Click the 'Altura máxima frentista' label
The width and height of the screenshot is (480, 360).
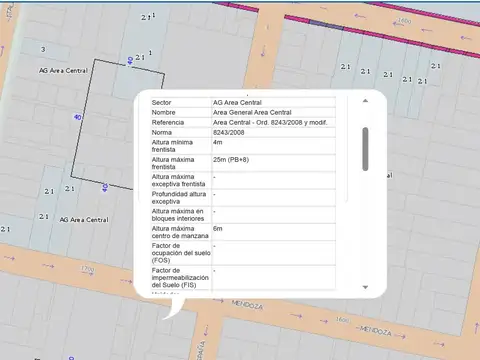tap(173, 163)
